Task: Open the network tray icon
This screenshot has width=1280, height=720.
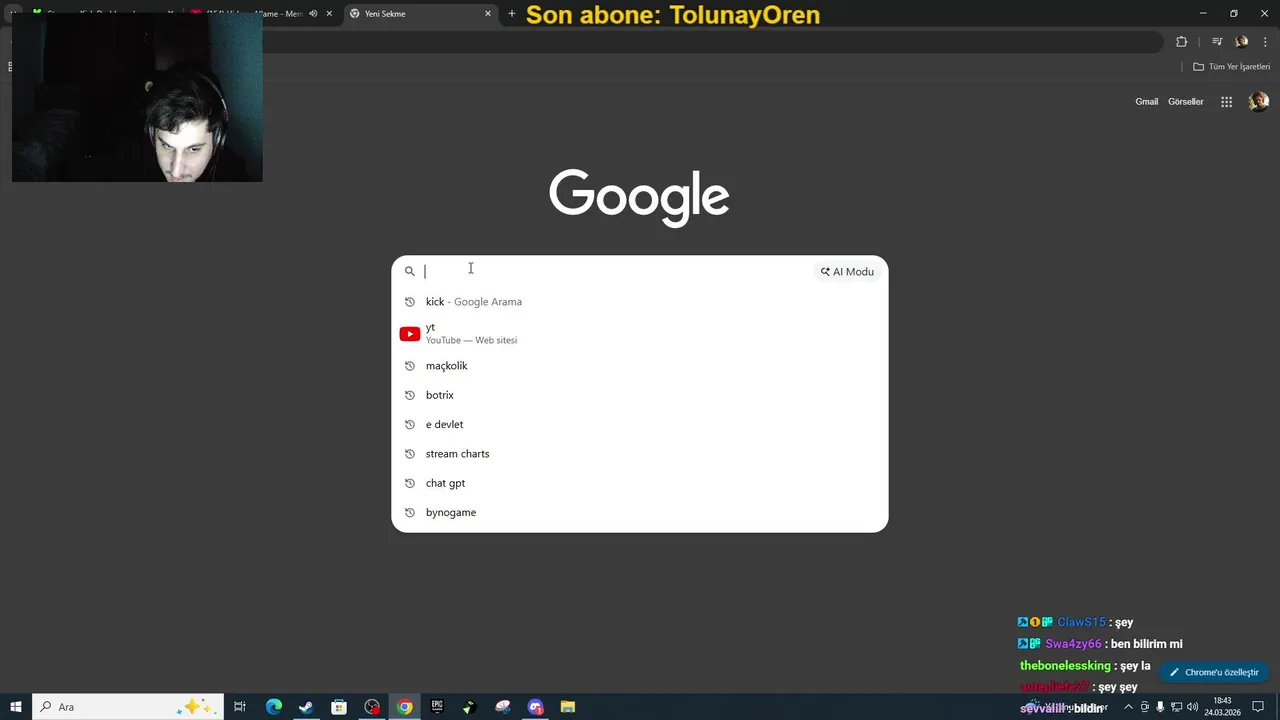Action: pyautogui.click(x=1176, y=707)
